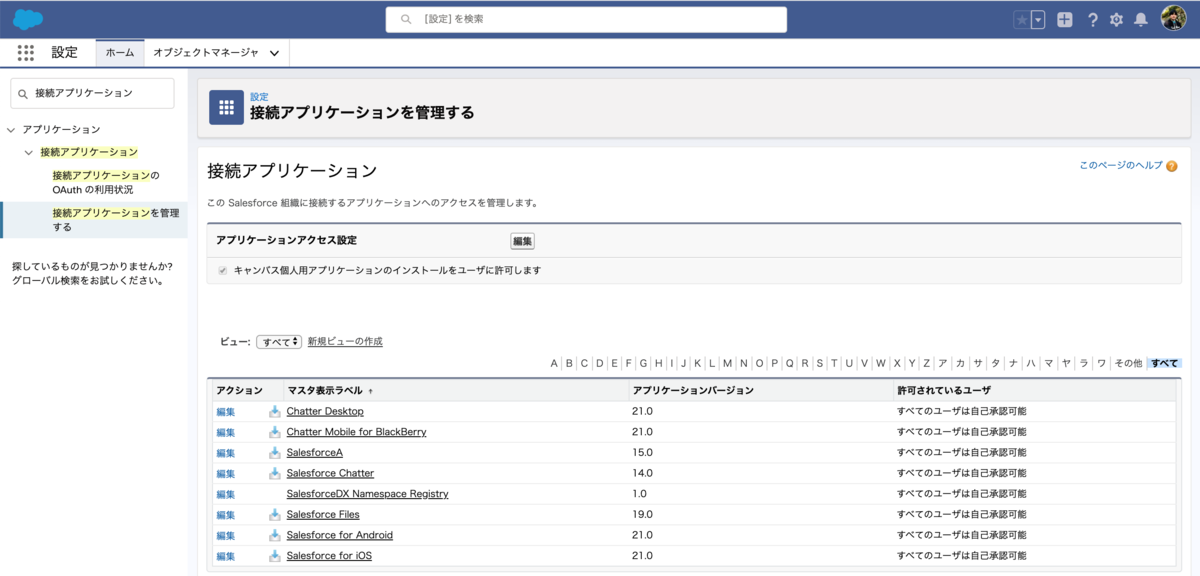Click version 1.0 in SalesforceDX Namespace Registry row
Viewport: 1200px width, 576px height.
tap(639, 494)
